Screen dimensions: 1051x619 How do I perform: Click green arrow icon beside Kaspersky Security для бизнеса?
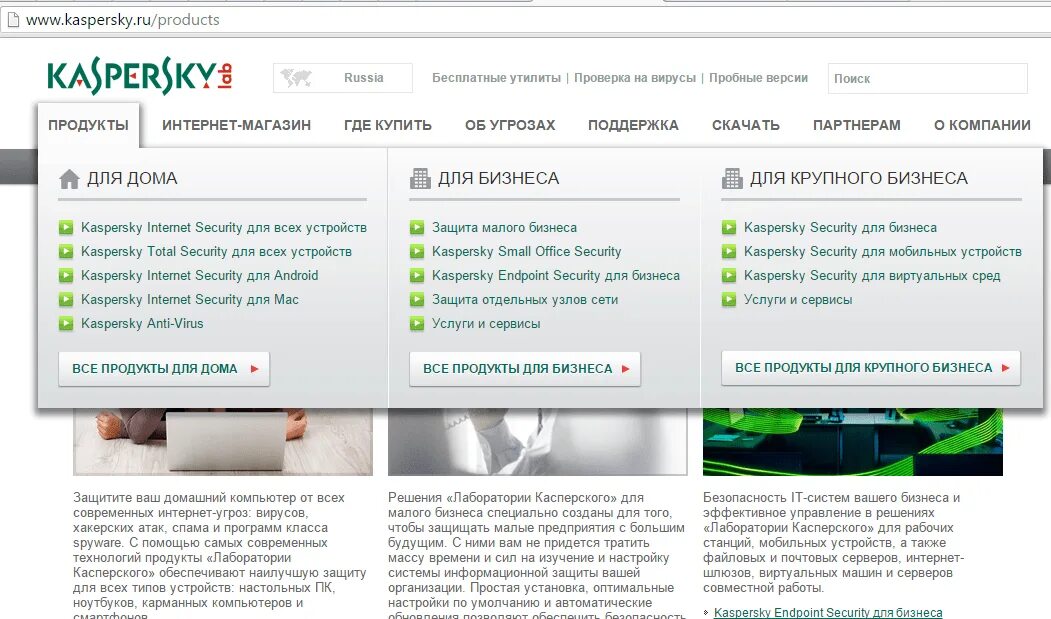(x=729, y=227)
